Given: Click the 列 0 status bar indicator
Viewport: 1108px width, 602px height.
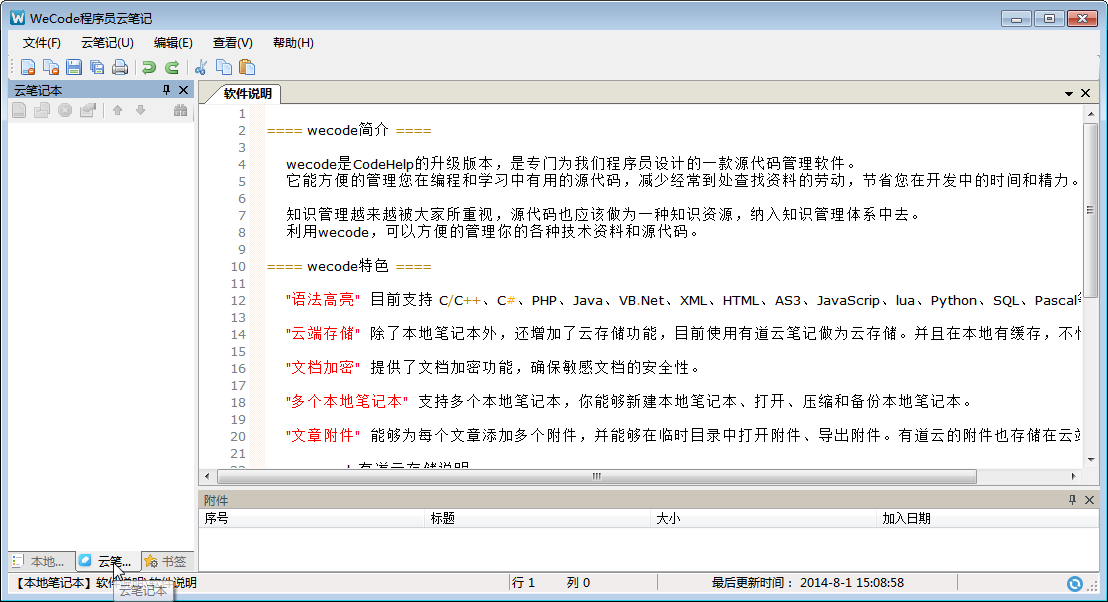Looking at the screenshot, I should pyautogui.click(x=578, y=583).
